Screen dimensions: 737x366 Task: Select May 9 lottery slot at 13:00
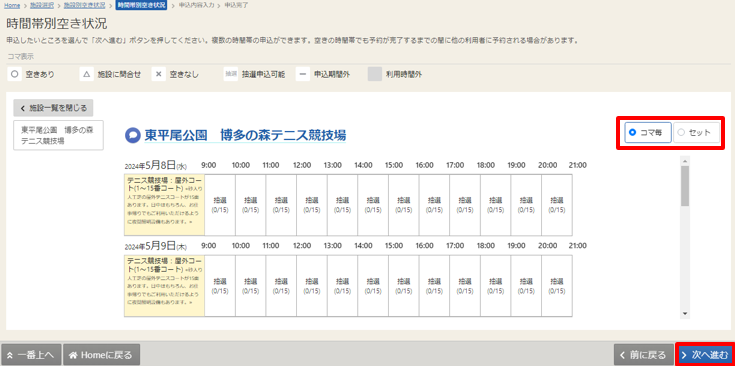342,286
